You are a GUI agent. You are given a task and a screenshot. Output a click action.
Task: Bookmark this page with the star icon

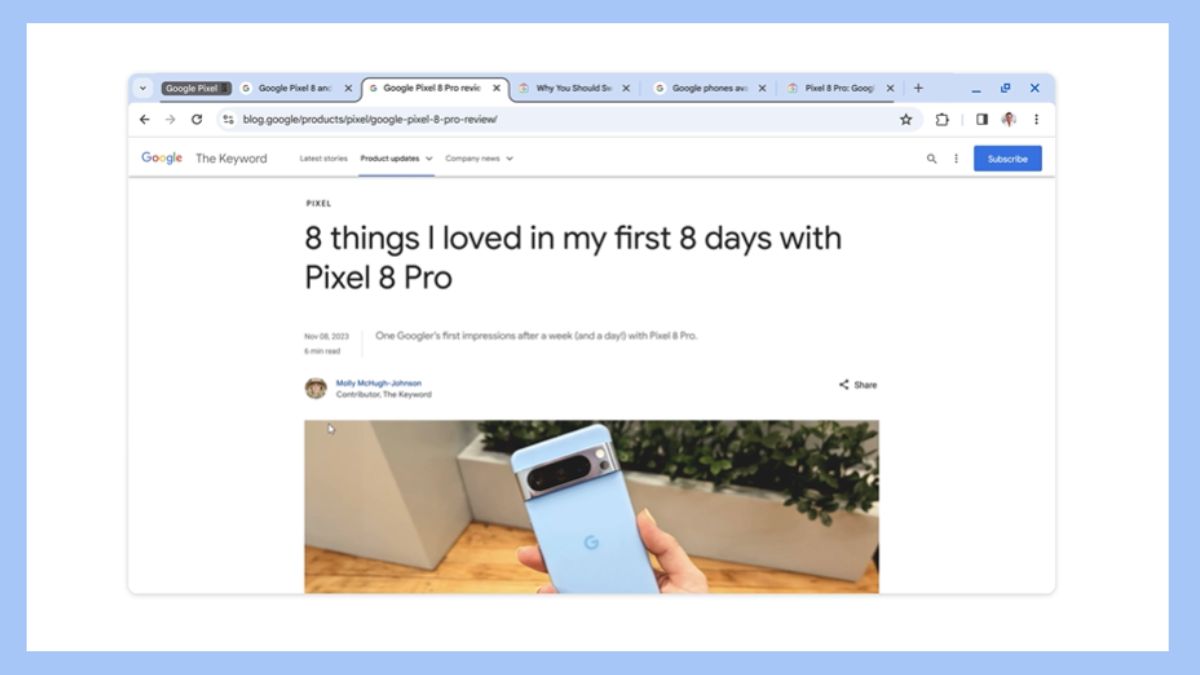click(x=906, y=119)
